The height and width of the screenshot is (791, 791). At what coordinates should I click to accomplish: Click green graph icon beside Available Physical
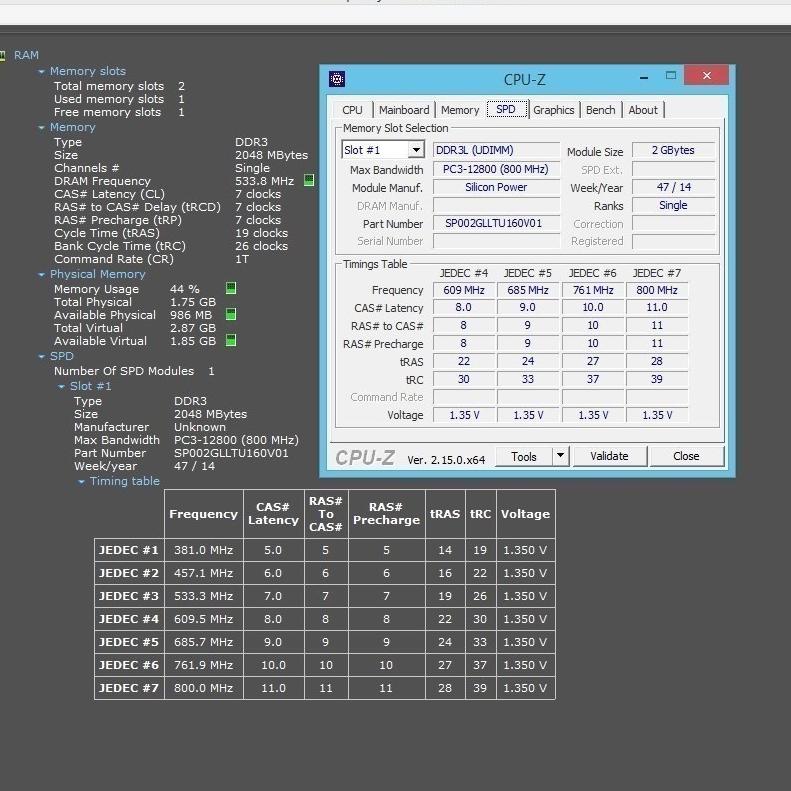pyautogui.click(x=231, y=314)
